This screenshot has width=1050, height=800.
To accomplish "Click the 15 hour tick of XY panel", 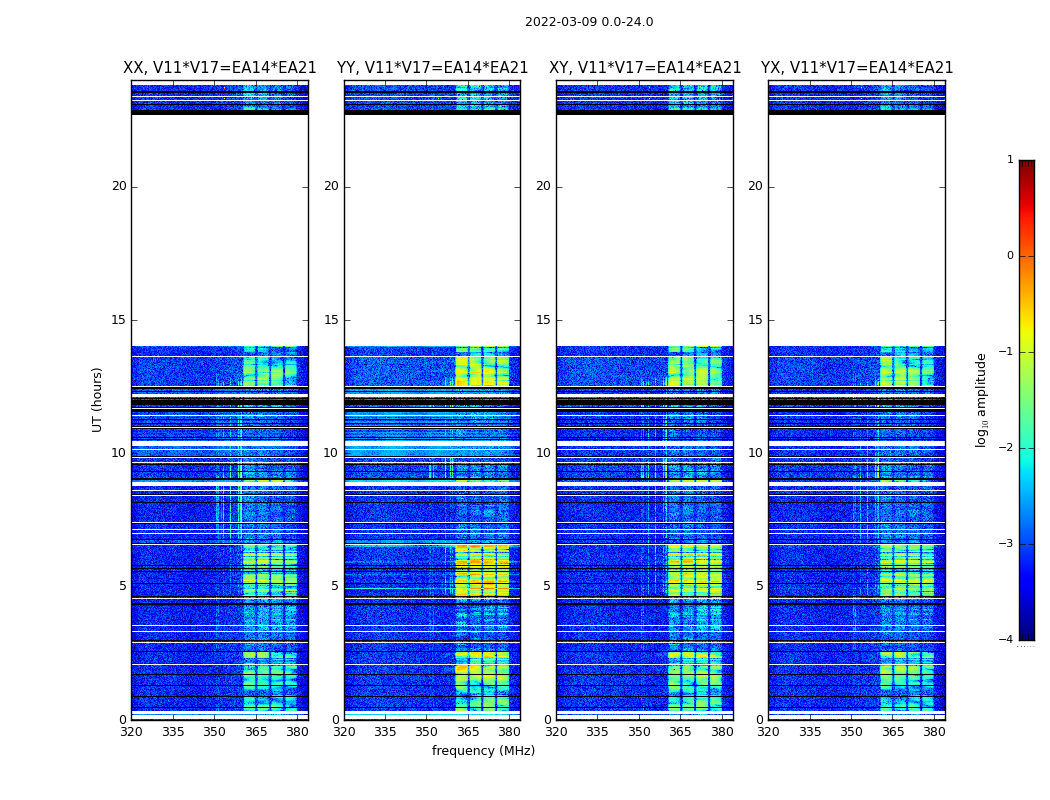I will tap(544, 320).
